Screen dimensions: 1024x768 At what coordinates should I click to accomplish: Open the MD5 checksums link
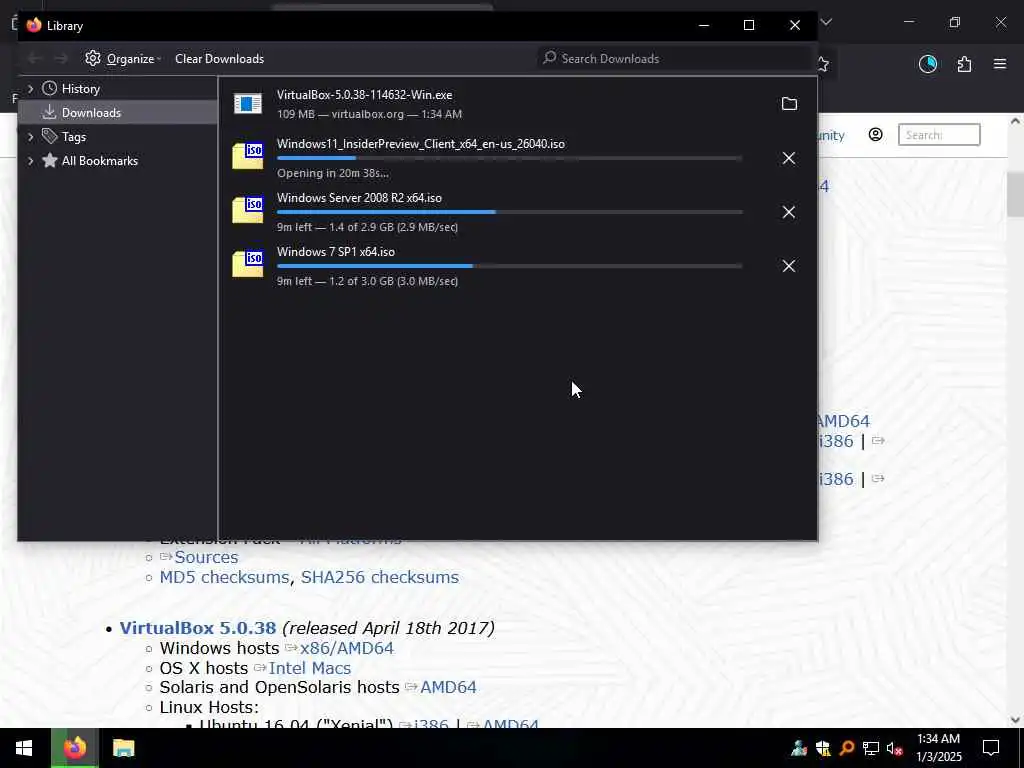(224, 577)
